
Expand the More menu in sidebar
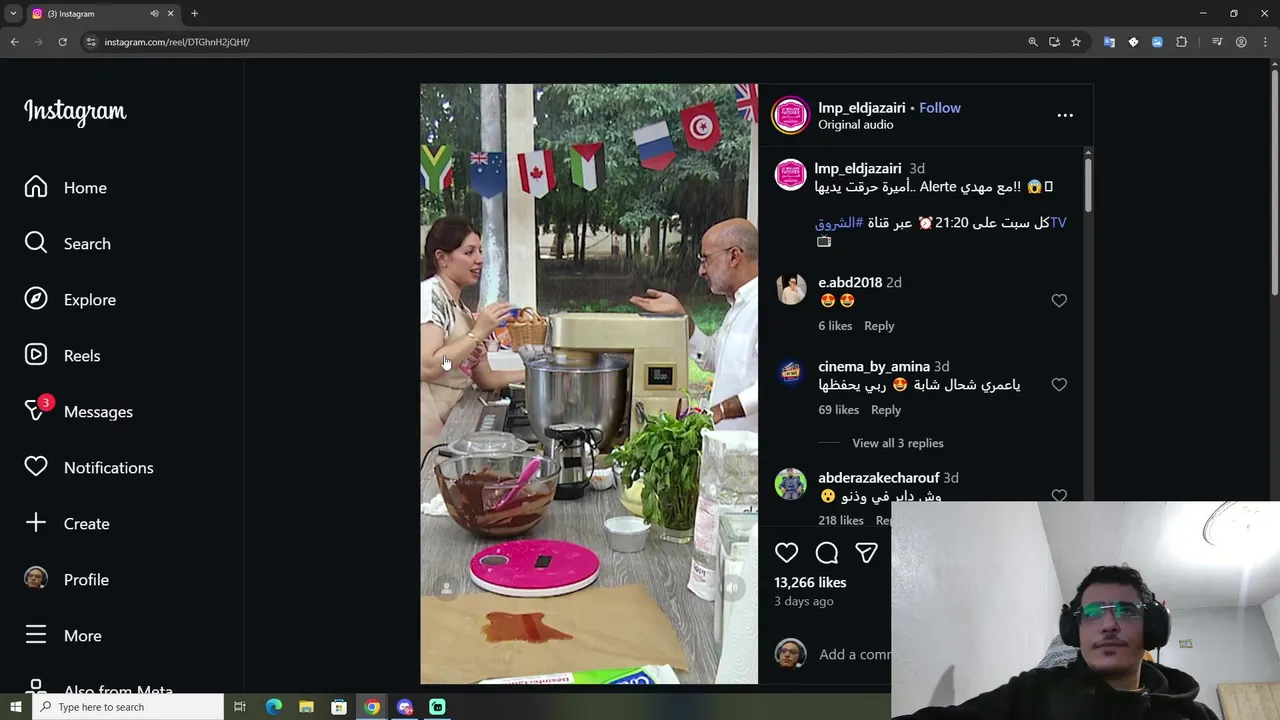tap(80, 635)
